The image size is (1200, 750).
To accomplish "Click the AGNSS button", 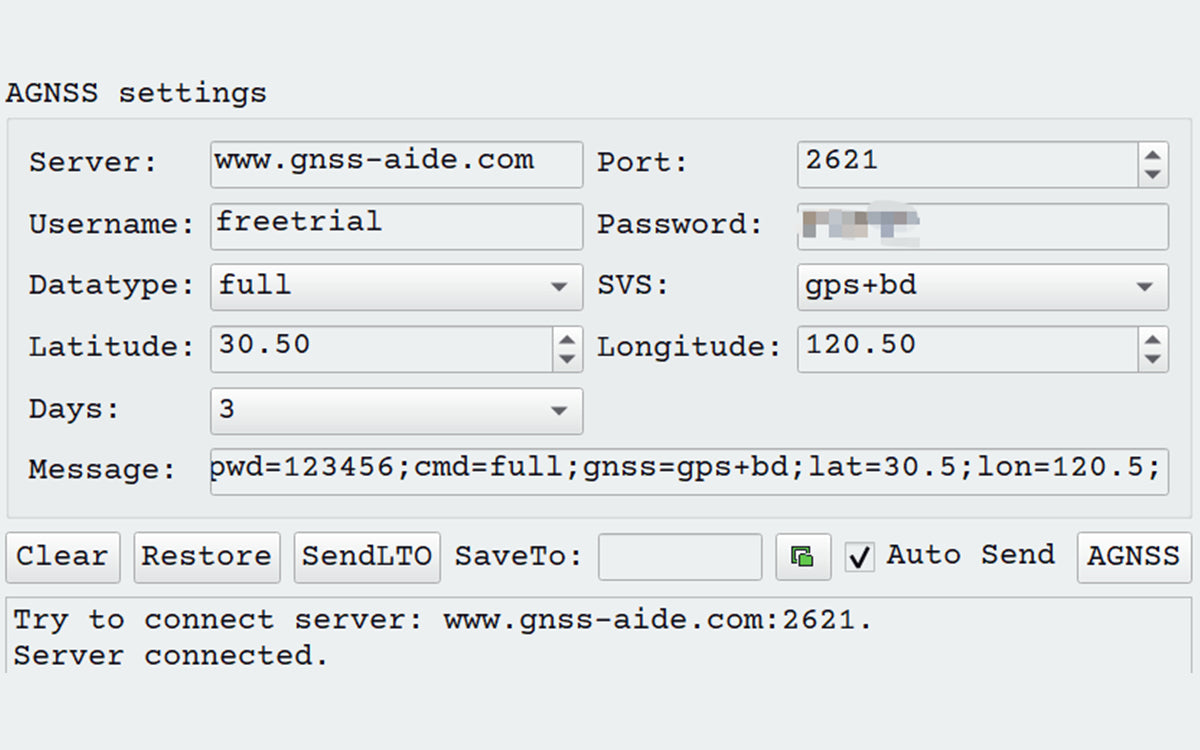I will click(x=1134, y=557).
